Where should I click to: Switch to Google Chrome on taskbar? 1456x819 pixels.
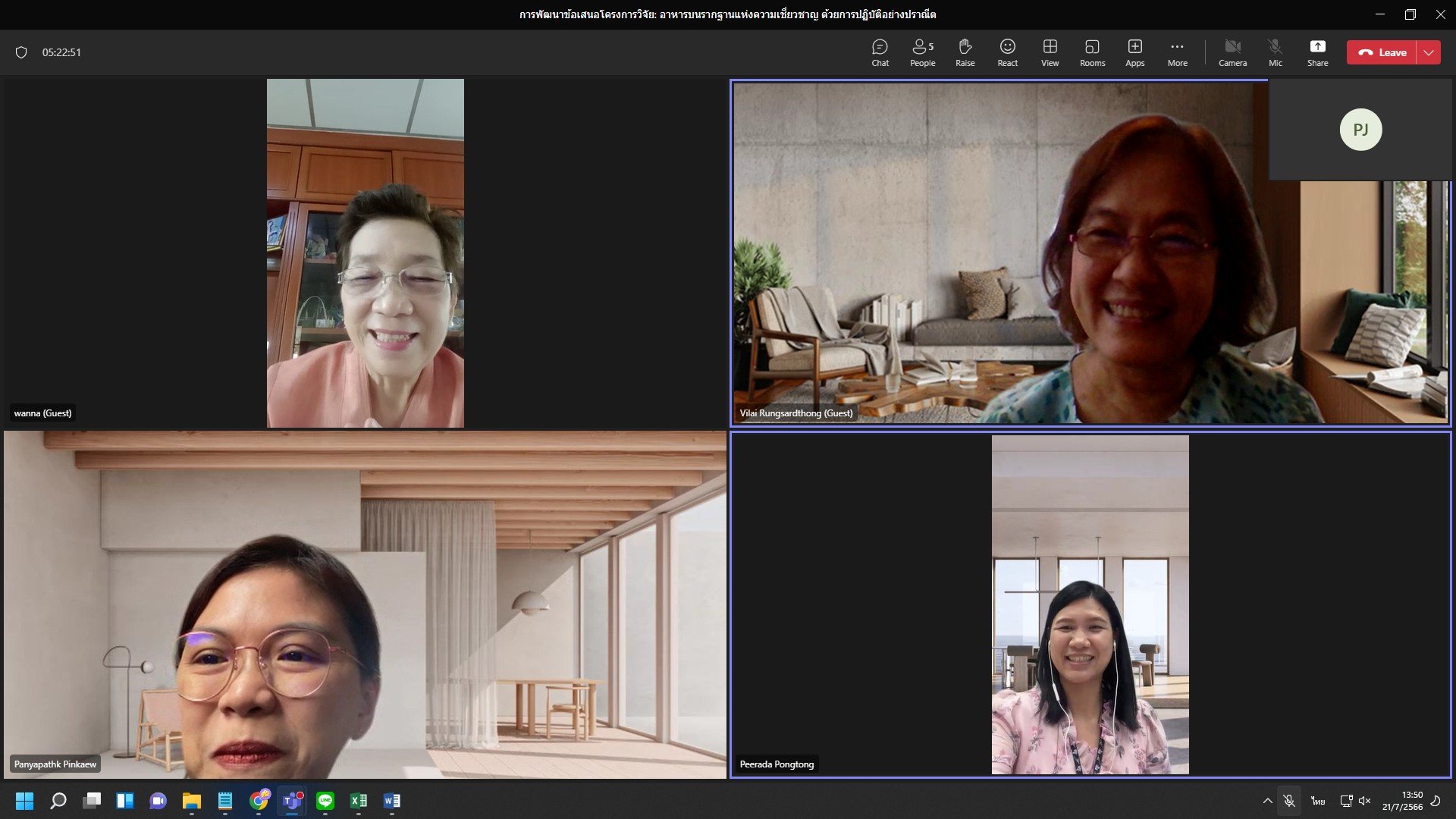click(x=259, y=801)
